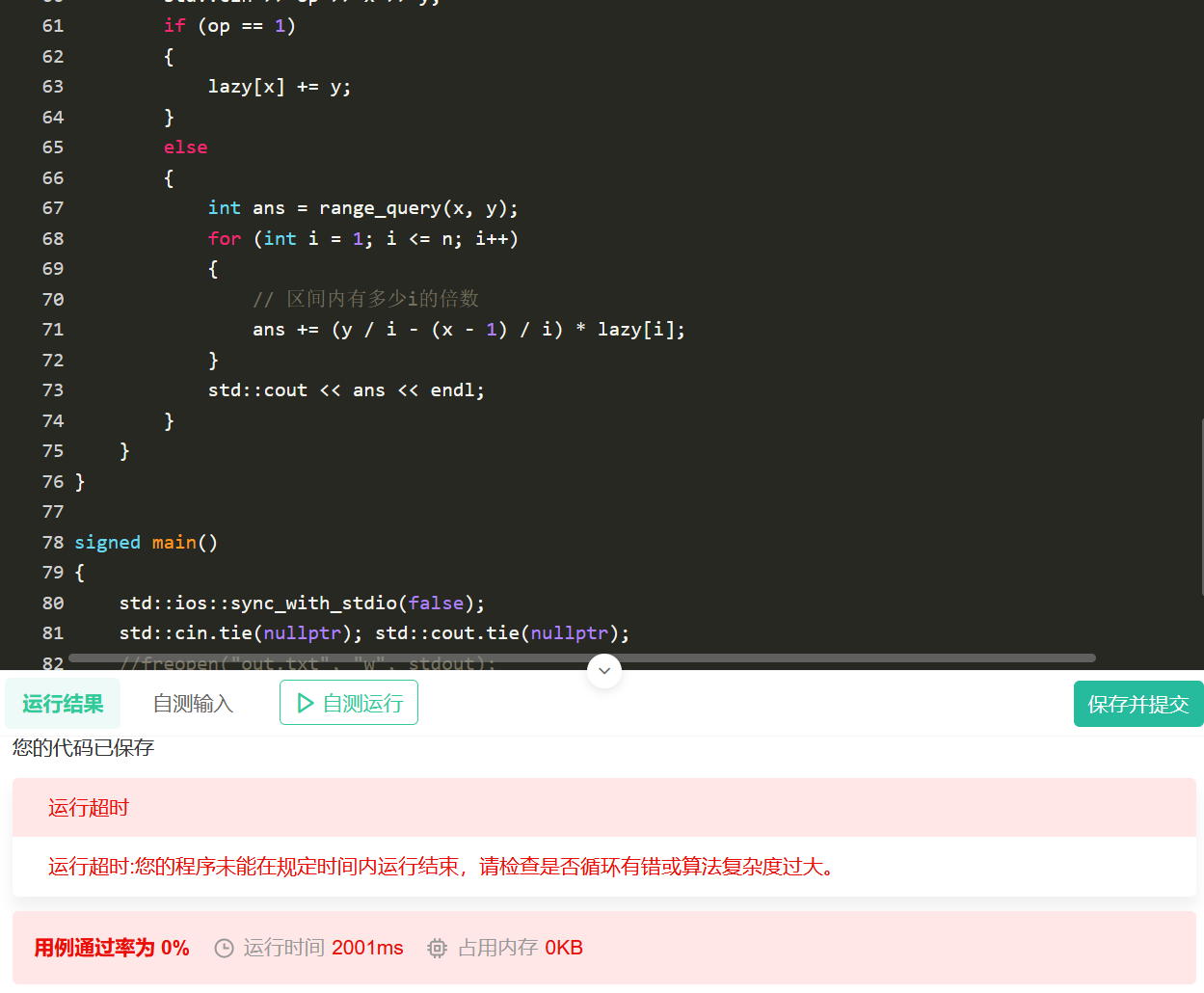1204x993 pixels.
Task: Click 'signed main()' on line 78
Action: (x=146, y=543)
